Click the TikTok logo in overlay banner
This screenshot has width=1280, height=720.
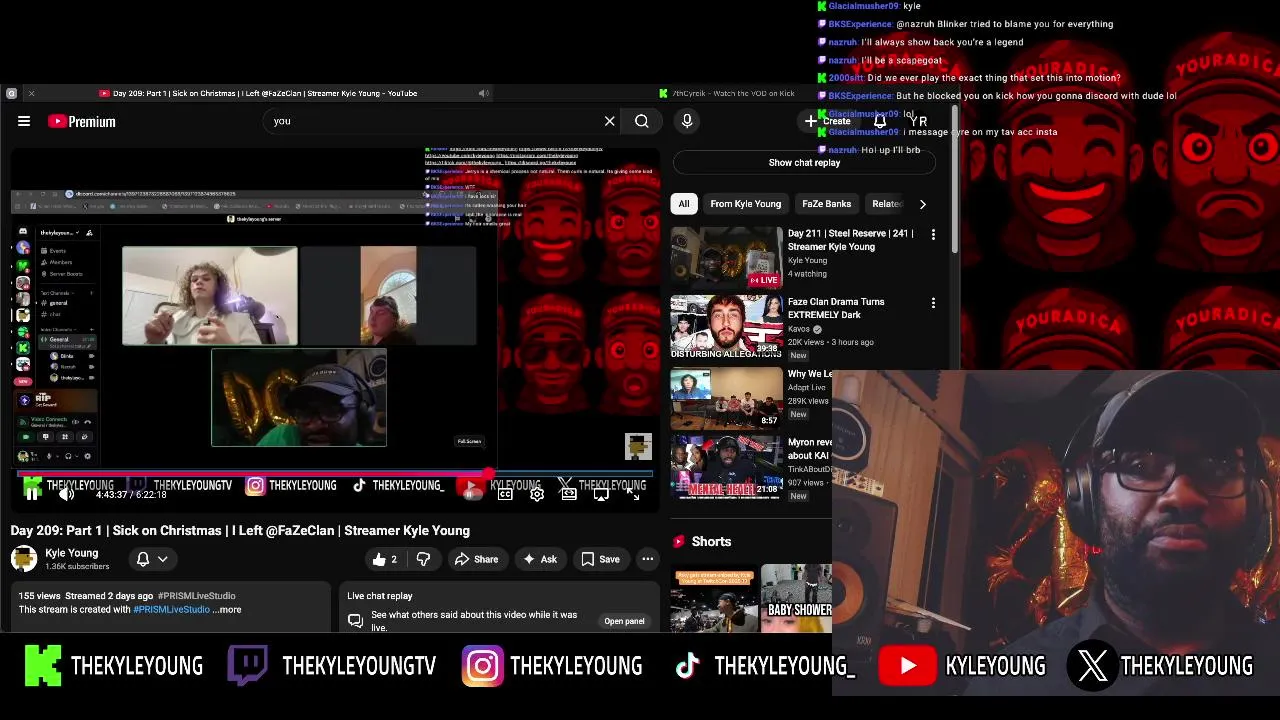[687, 666]
